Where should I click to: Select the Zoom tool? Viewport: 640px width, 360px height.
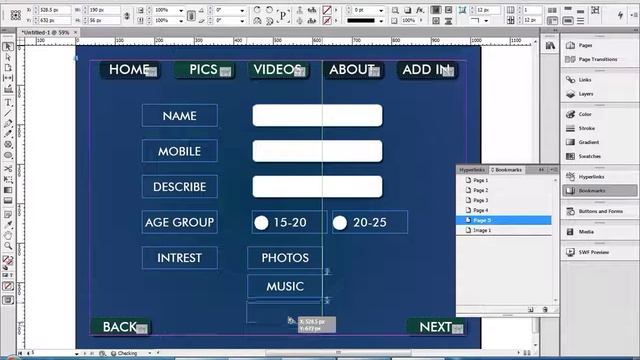8,246
